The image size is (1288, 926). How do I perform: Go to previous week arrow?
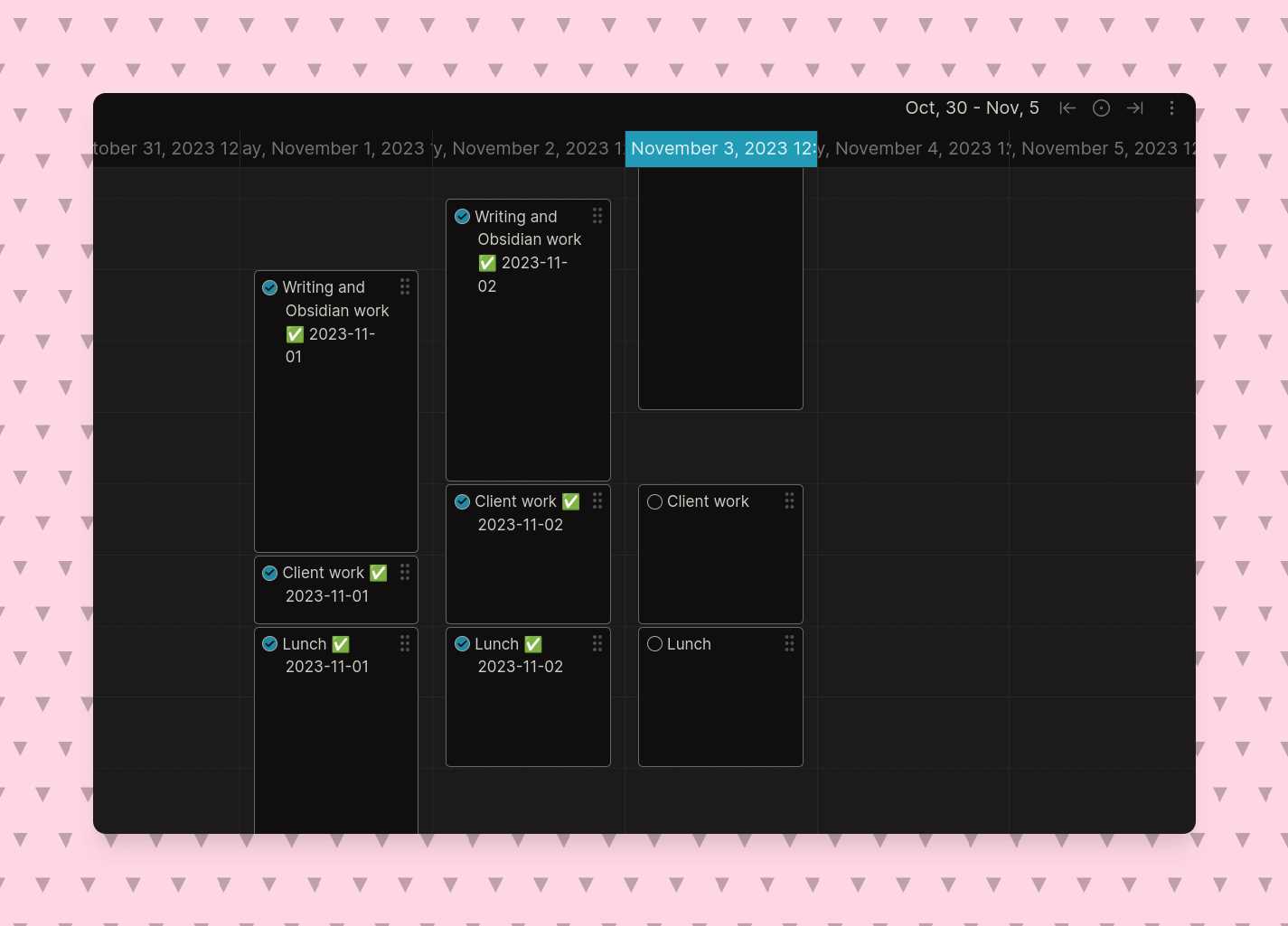(1067, 108)
